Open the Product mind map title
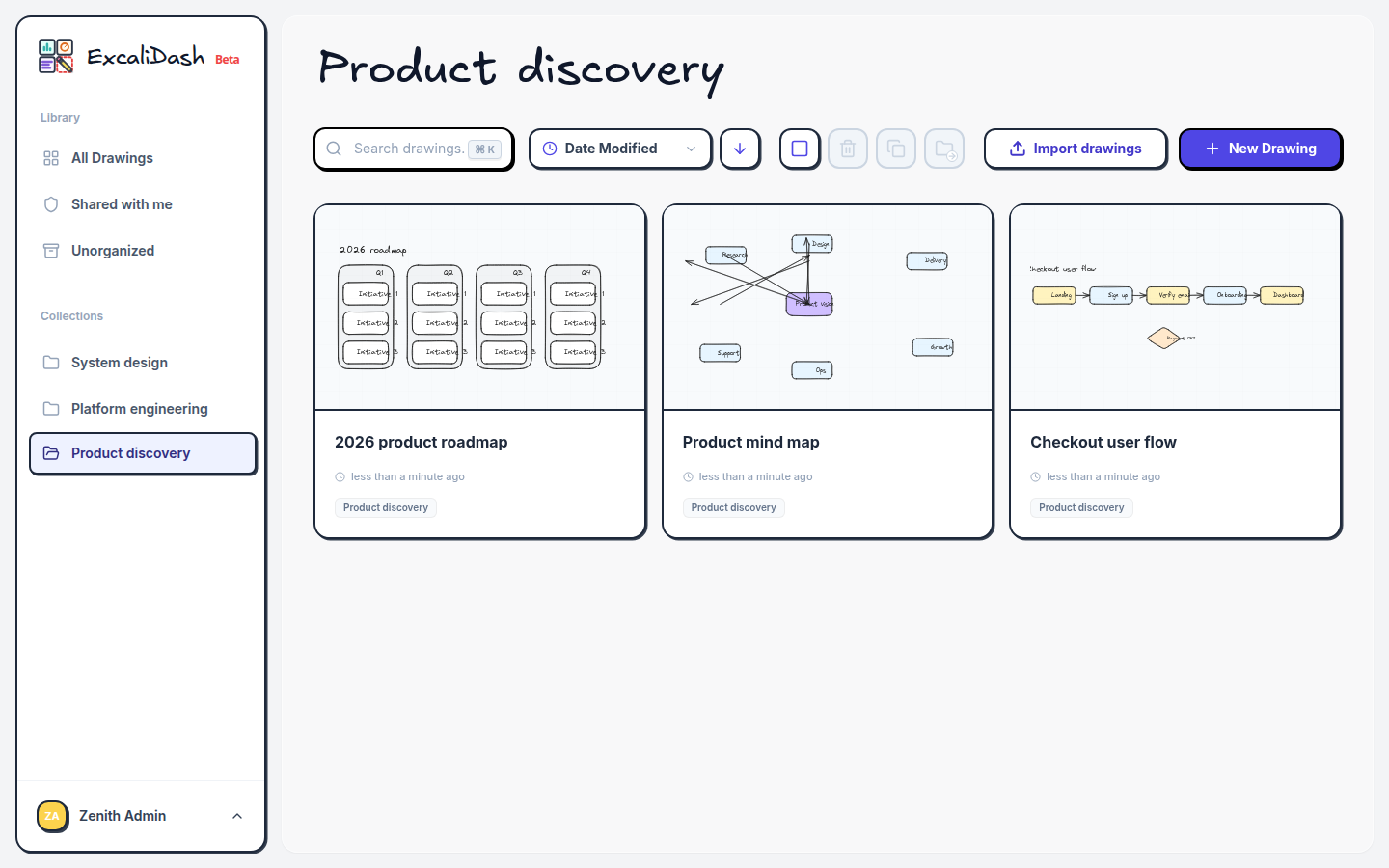Image resolution: width=1389 pixels, height=868 pixels. click(x=751, y=442)
